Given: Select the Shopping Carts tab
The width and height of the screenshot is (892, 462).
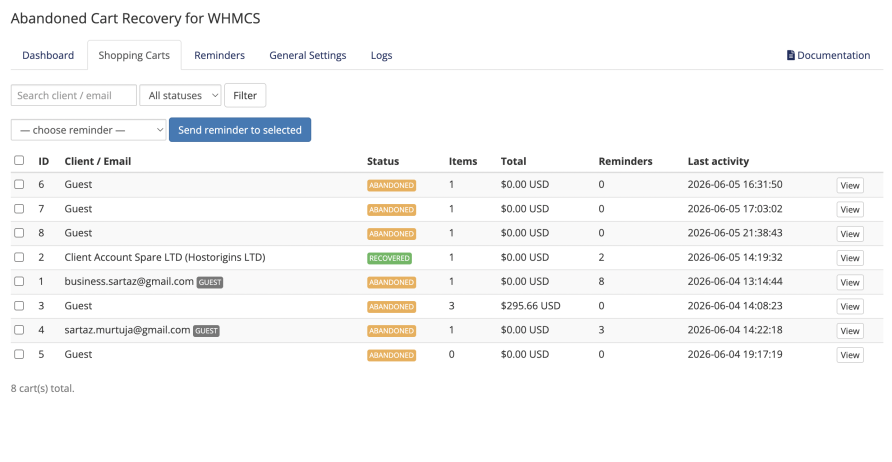Looking at the screenshot, I should click(x=134, y=55).
